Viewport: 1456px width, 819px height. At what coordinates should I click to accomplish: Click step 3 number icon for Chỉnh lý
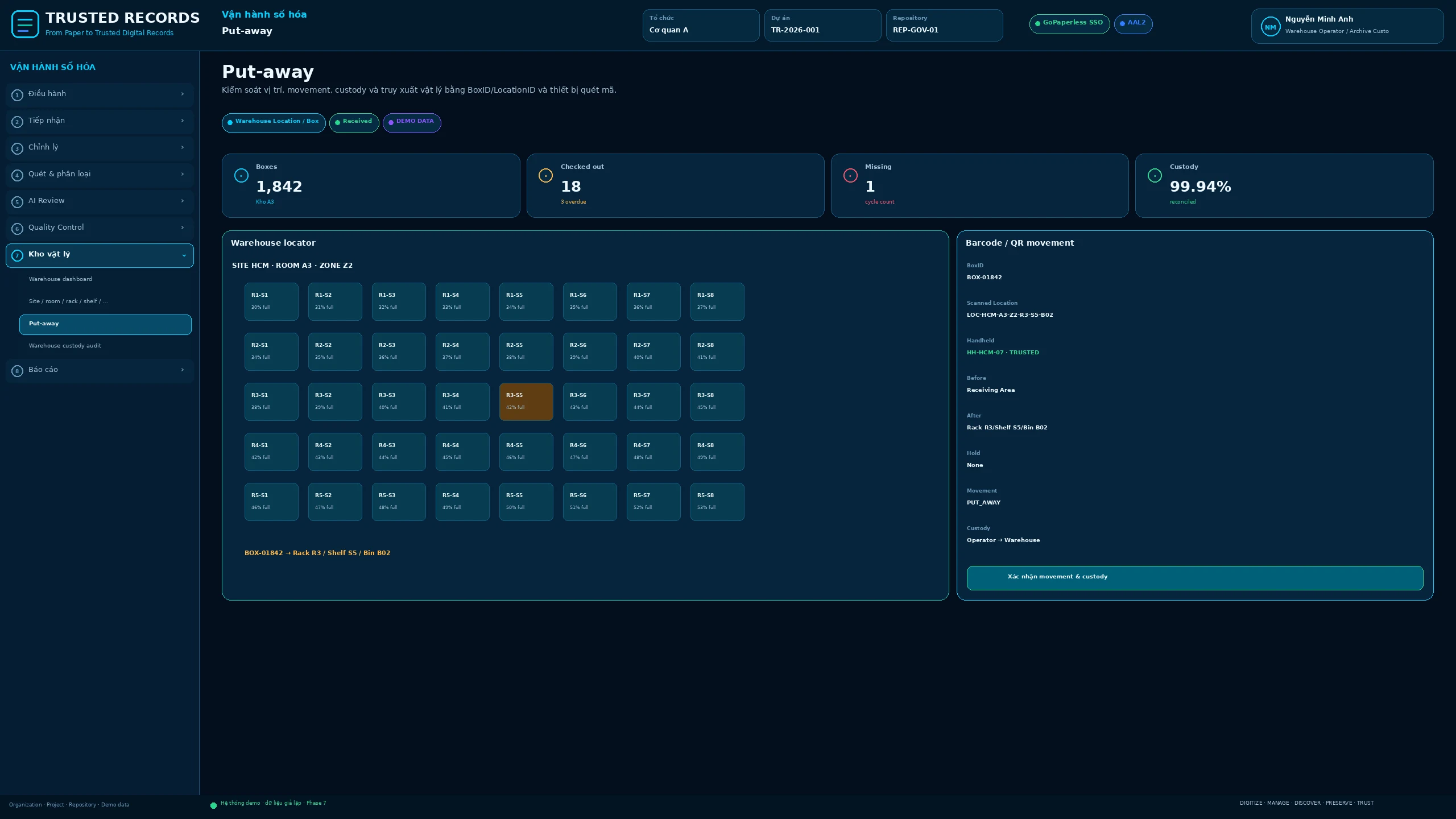tap(17, 148)
